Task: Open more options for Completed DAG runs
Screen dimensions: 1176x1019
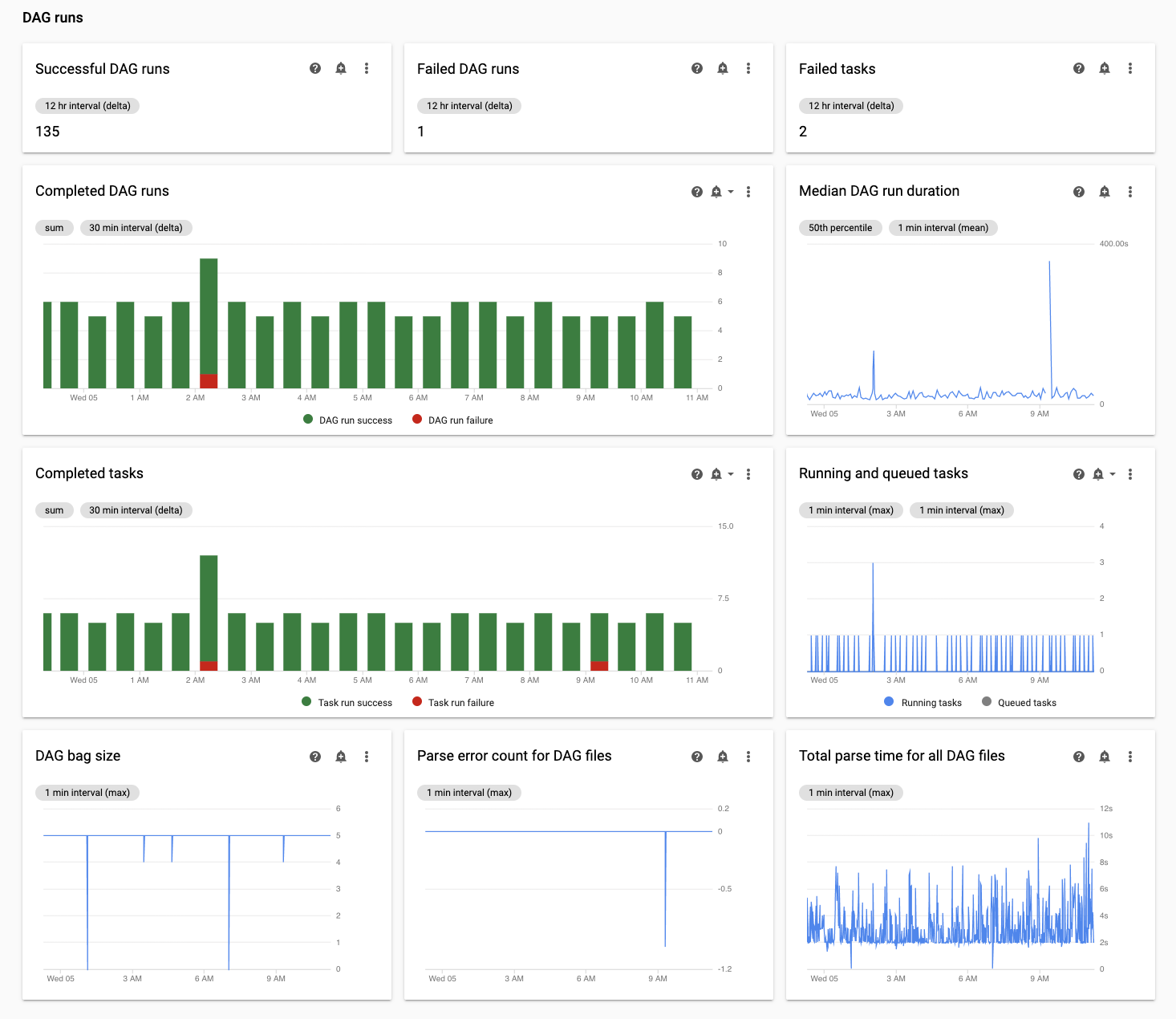Action: [748, 192]
